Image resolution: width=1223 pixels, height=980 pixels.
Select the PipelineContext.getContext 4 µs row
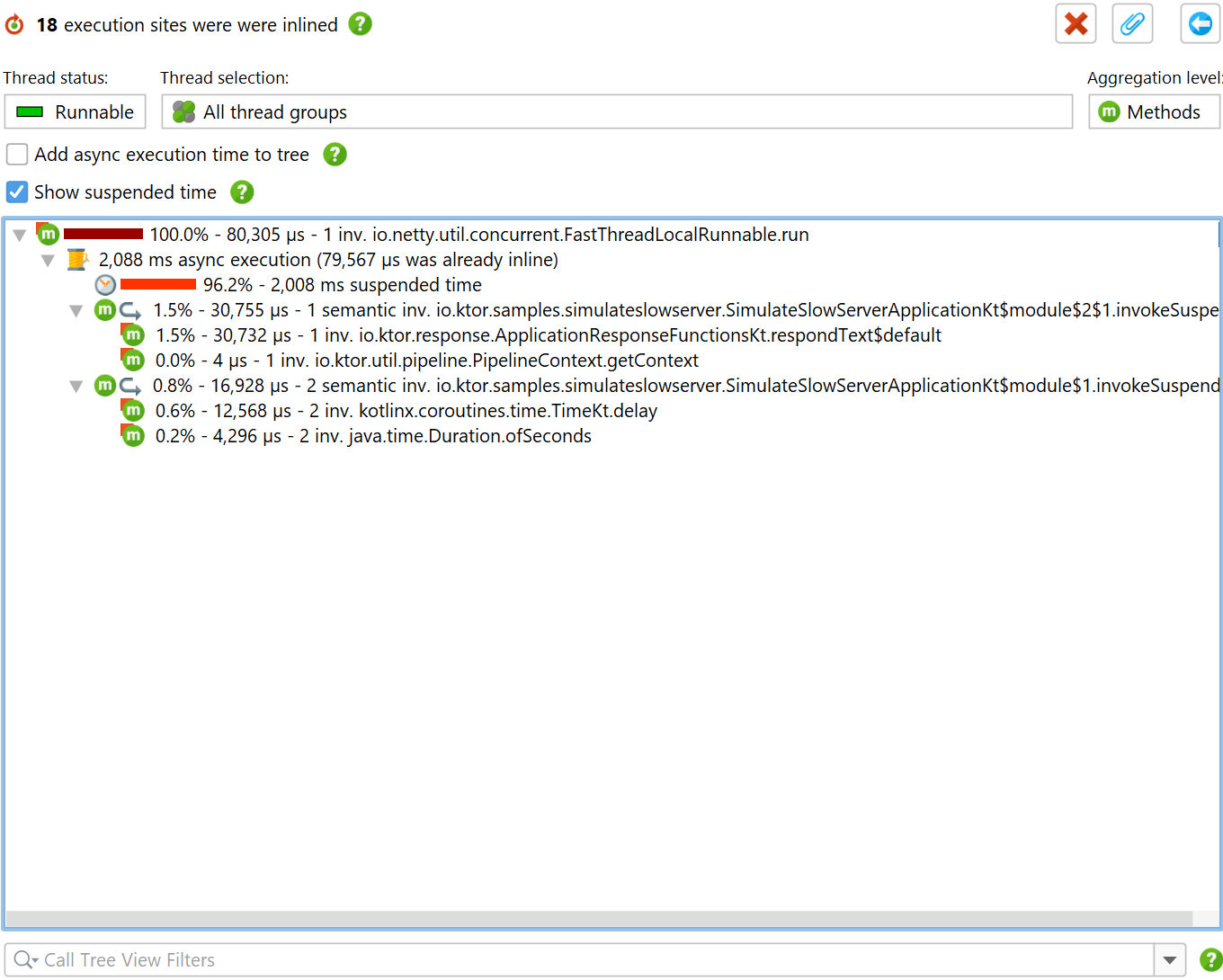pos(427,361)
